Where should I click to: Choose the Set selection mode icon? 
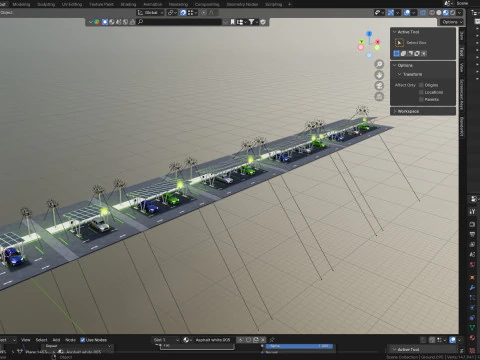click(x=397, y=53)
